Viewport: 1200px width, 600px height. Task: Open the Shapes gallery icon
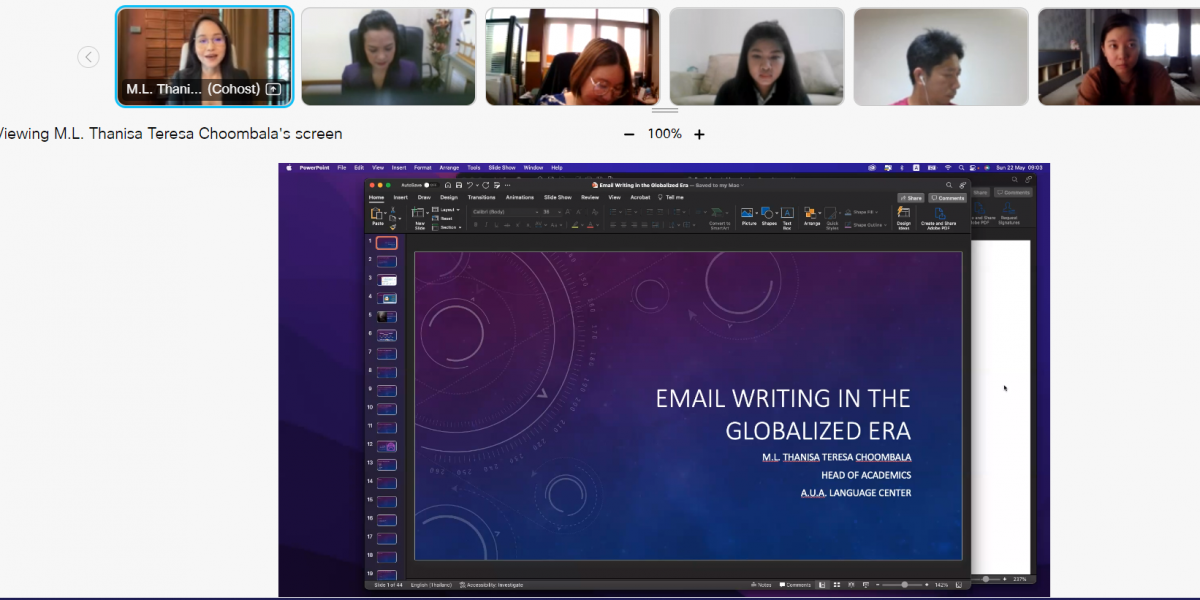point(768,215)
